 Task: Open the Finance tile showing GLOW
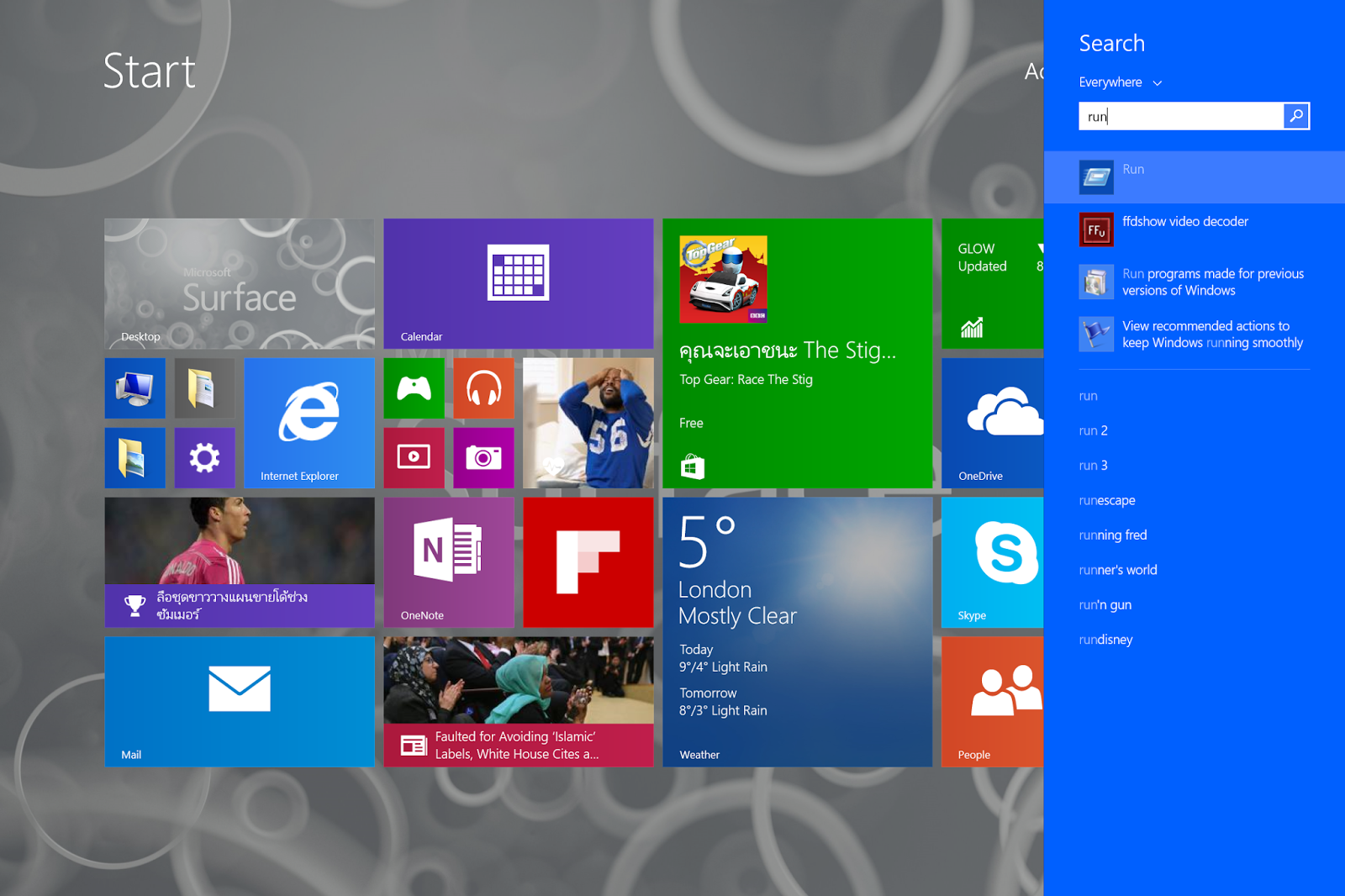coord(993,283)
